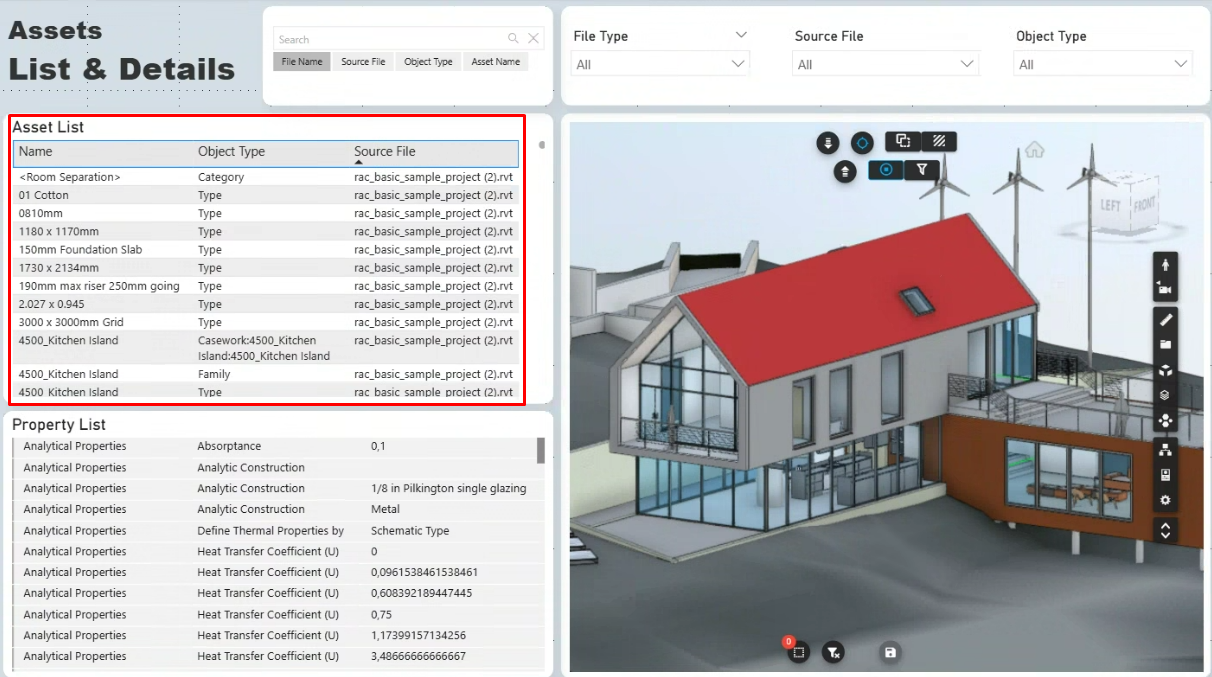Screen dimensions: 1212x677
Task: Sort by the Source File column header
Action: pos(385,152)
